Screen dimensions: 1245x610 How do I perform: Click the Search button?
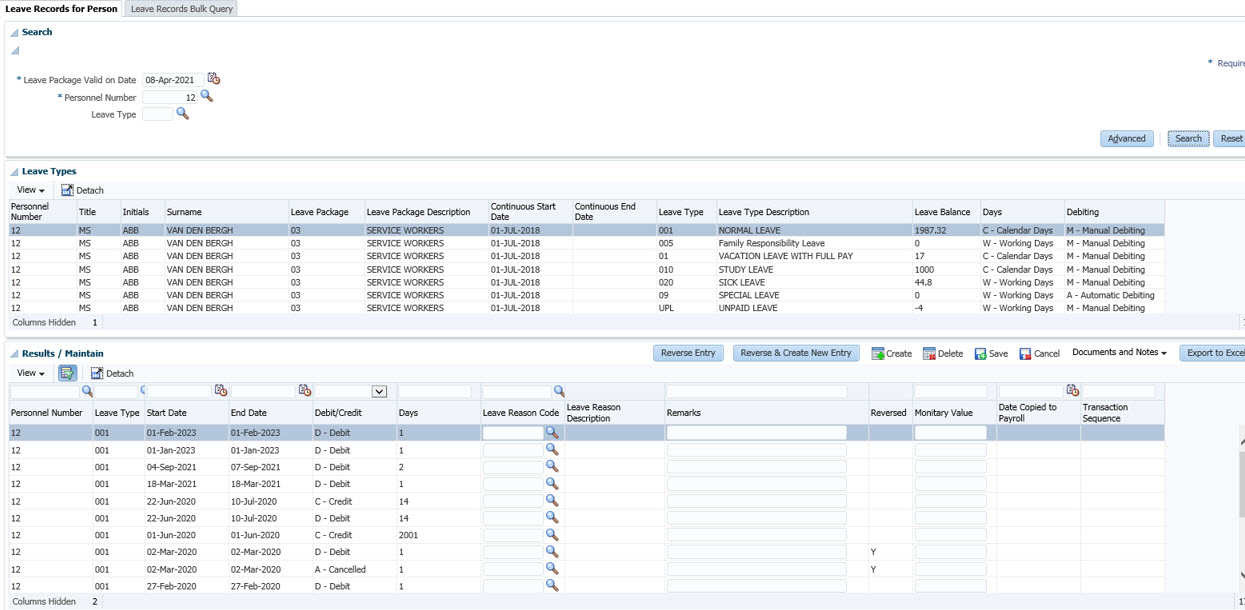click(1188, 139)
